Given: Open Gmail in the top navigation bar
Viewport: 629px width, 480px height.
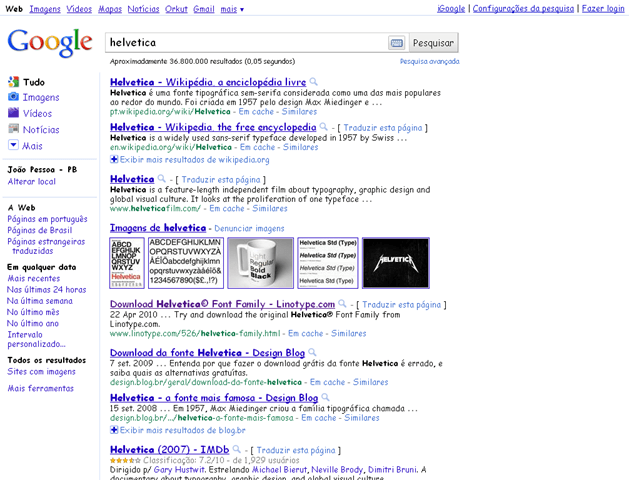Looking at the screenshot, I should pos(204,9).
